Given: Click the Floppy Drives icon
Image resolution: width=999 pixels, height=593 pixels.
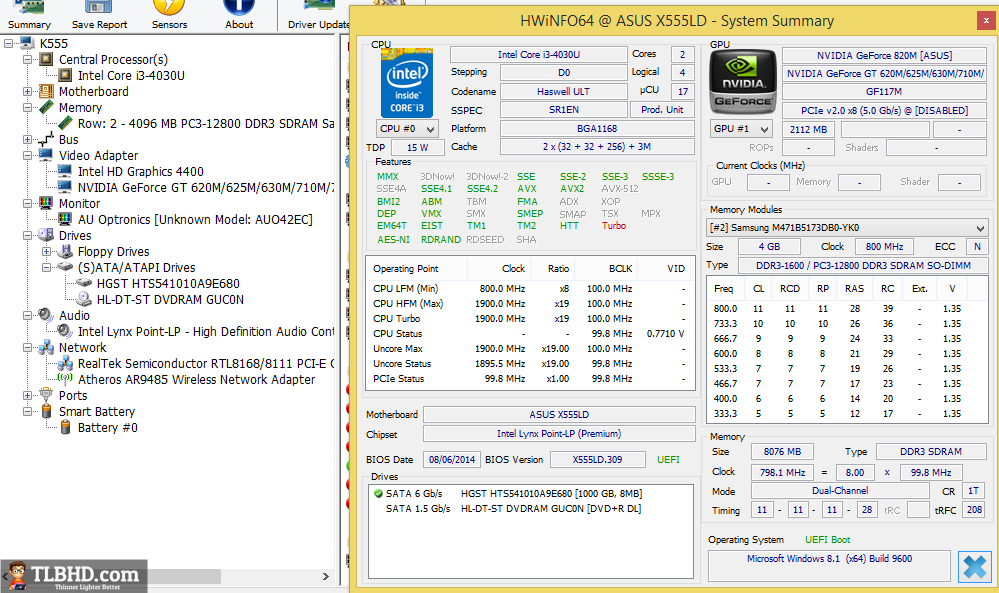Looking at the screenshot, I should click(x=65, y=251).
